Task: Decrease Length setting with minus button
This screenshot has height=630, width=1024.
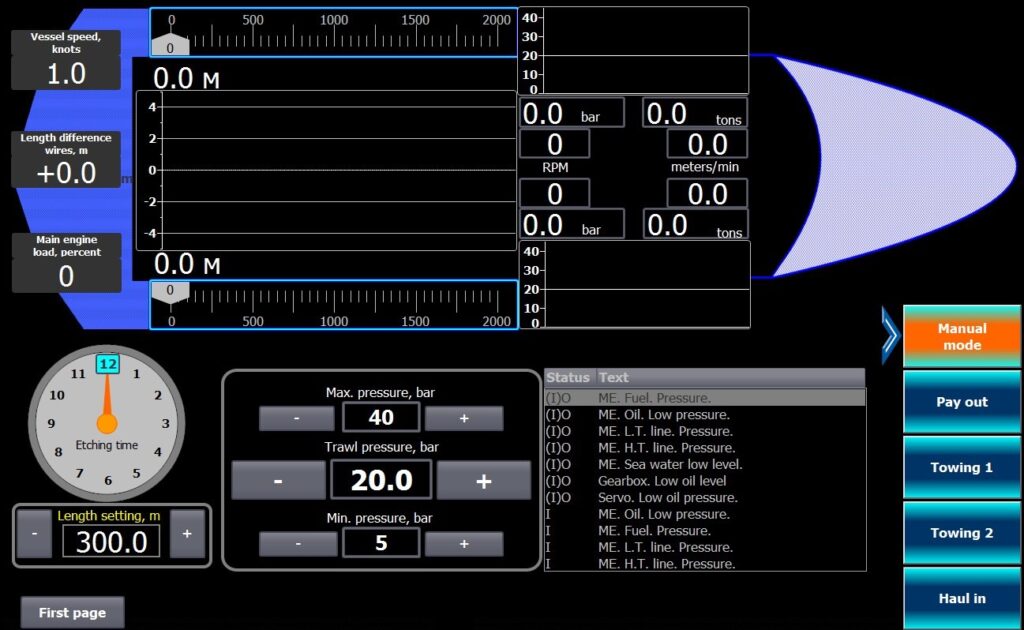Action: [34, 536]
